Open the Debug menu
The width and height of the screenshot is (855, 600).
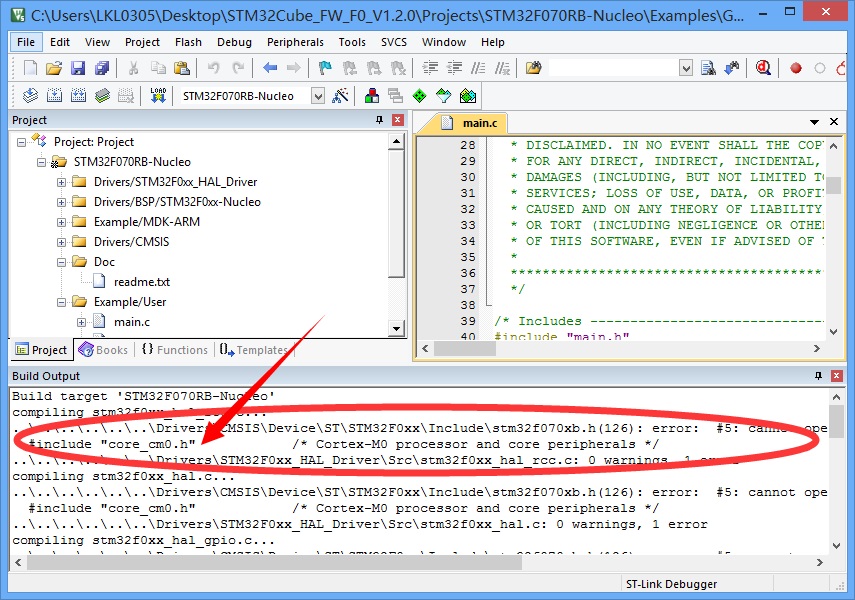(234, 42)
